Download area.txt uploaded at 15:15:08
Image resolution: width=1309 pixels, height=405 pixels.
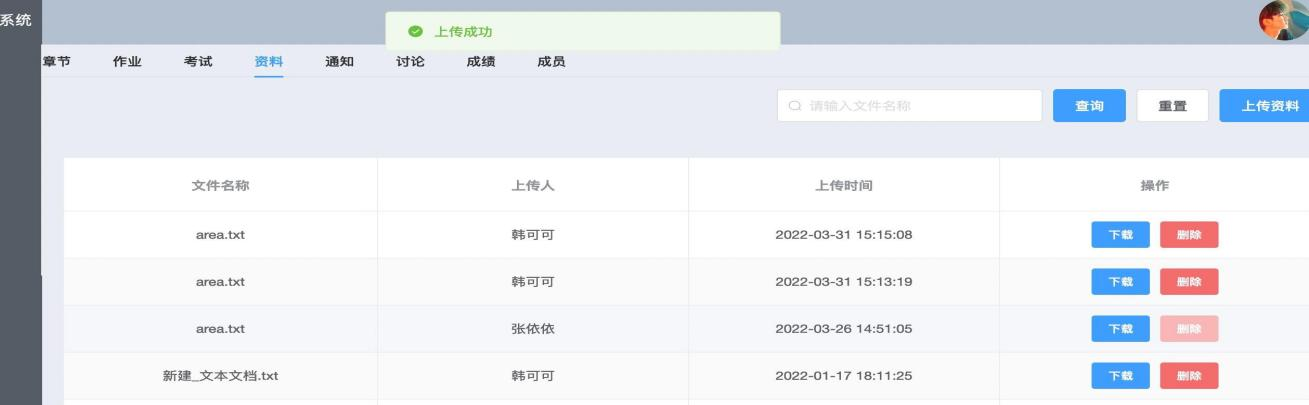point(1120,235)
